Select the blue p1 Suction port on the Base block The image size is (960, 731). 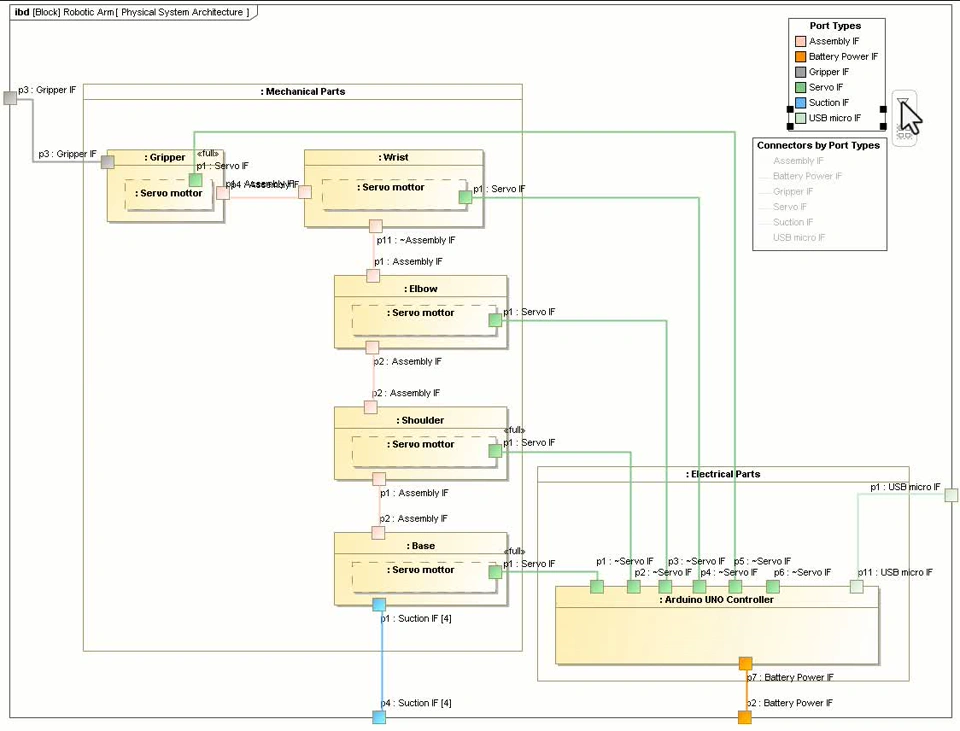(379, 605)
